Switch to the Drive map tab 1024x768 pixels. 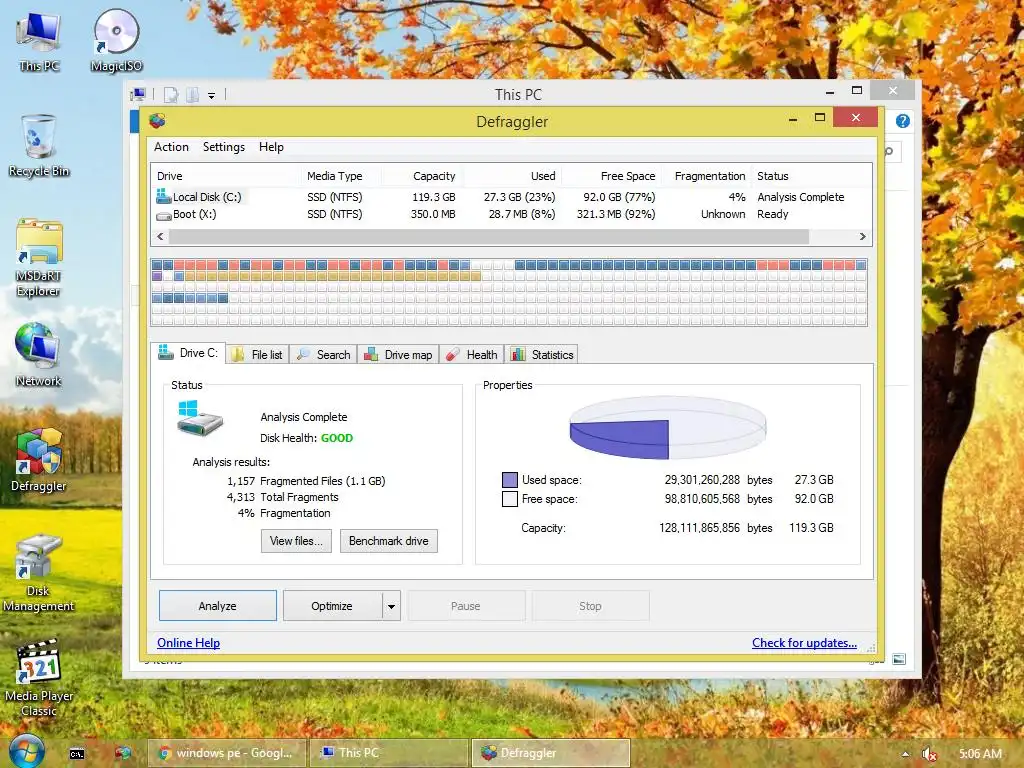[x=398, y=355]
